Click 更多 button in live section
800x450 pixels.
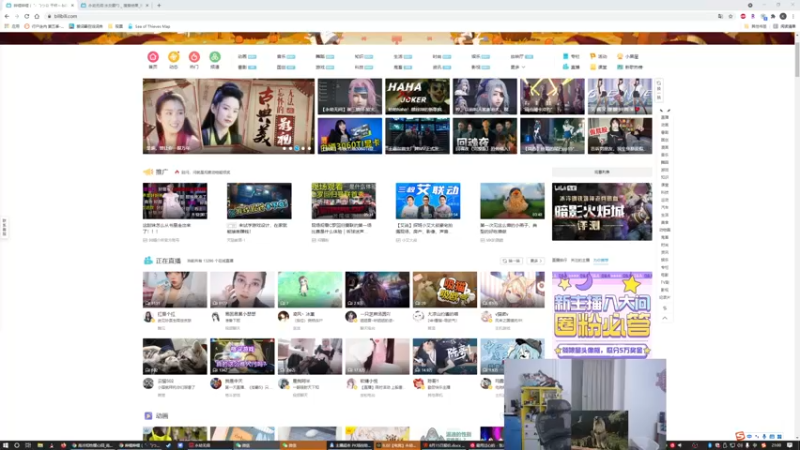pos(535,261)
